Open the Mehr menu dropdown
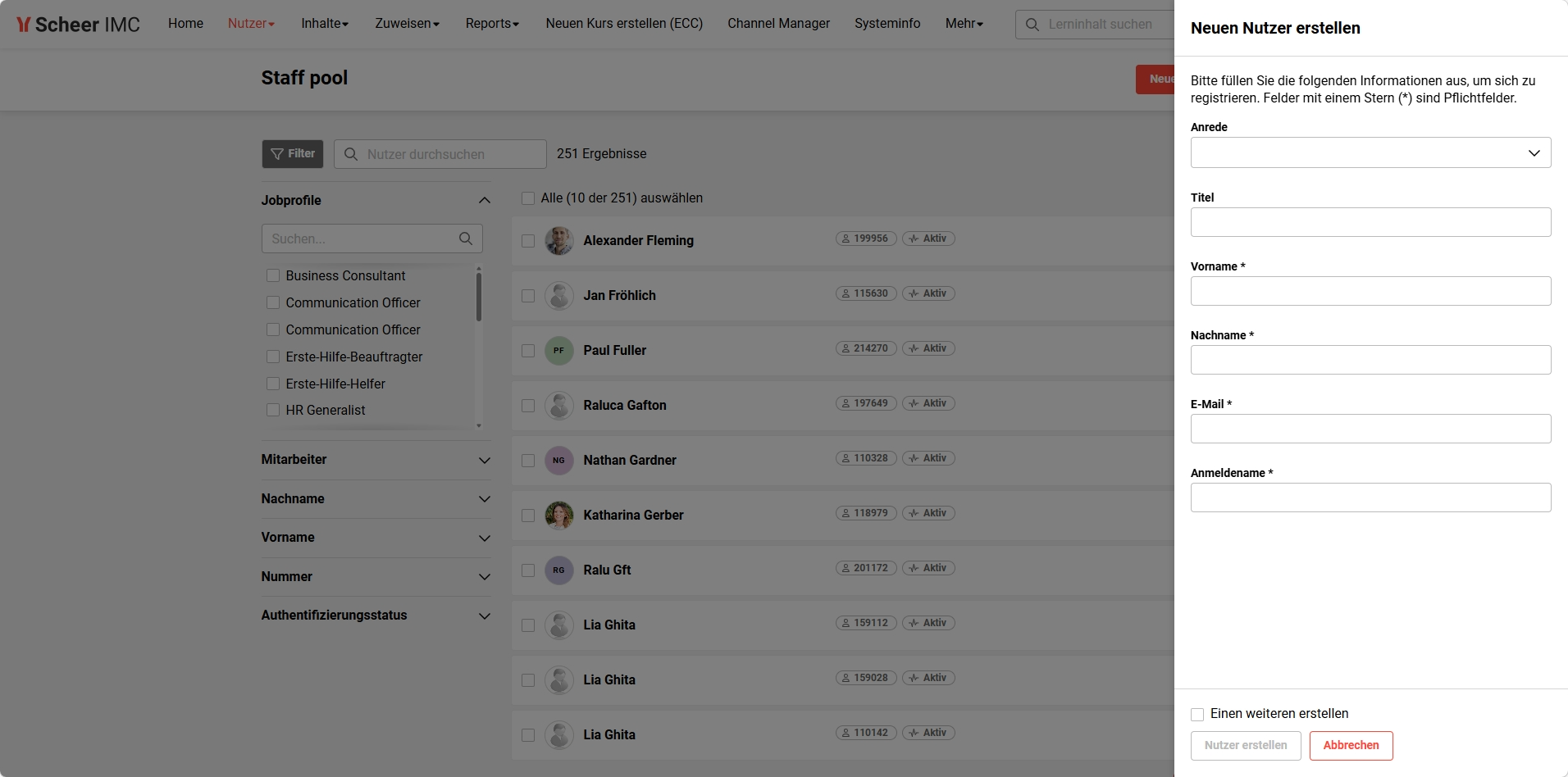1568x777 pixels. [964, 24]
